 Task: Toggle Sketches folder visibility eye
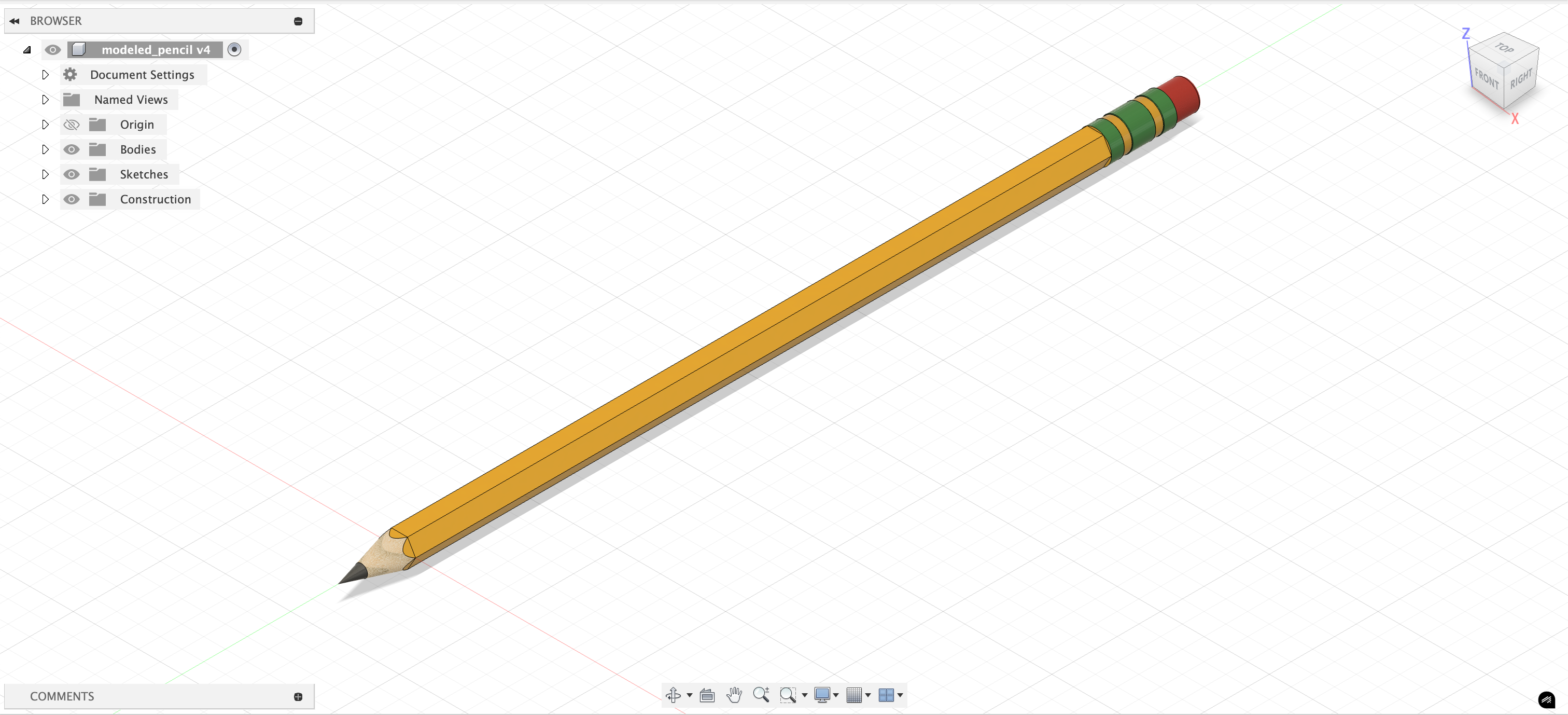[x=71, y=174]
